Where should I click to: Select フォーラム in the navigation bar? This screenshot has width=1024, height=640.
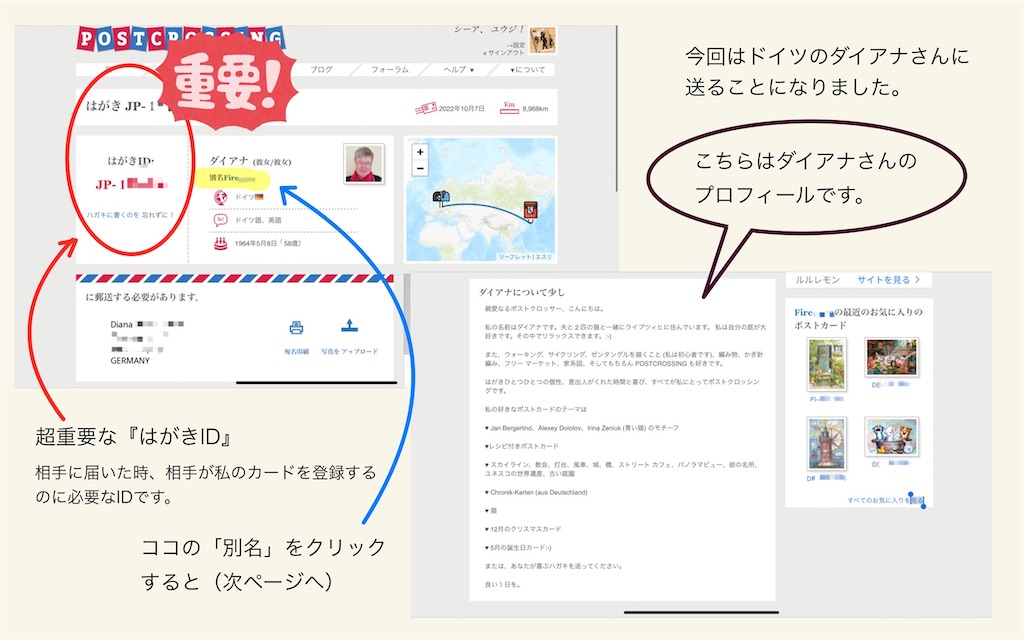(390, 69)
